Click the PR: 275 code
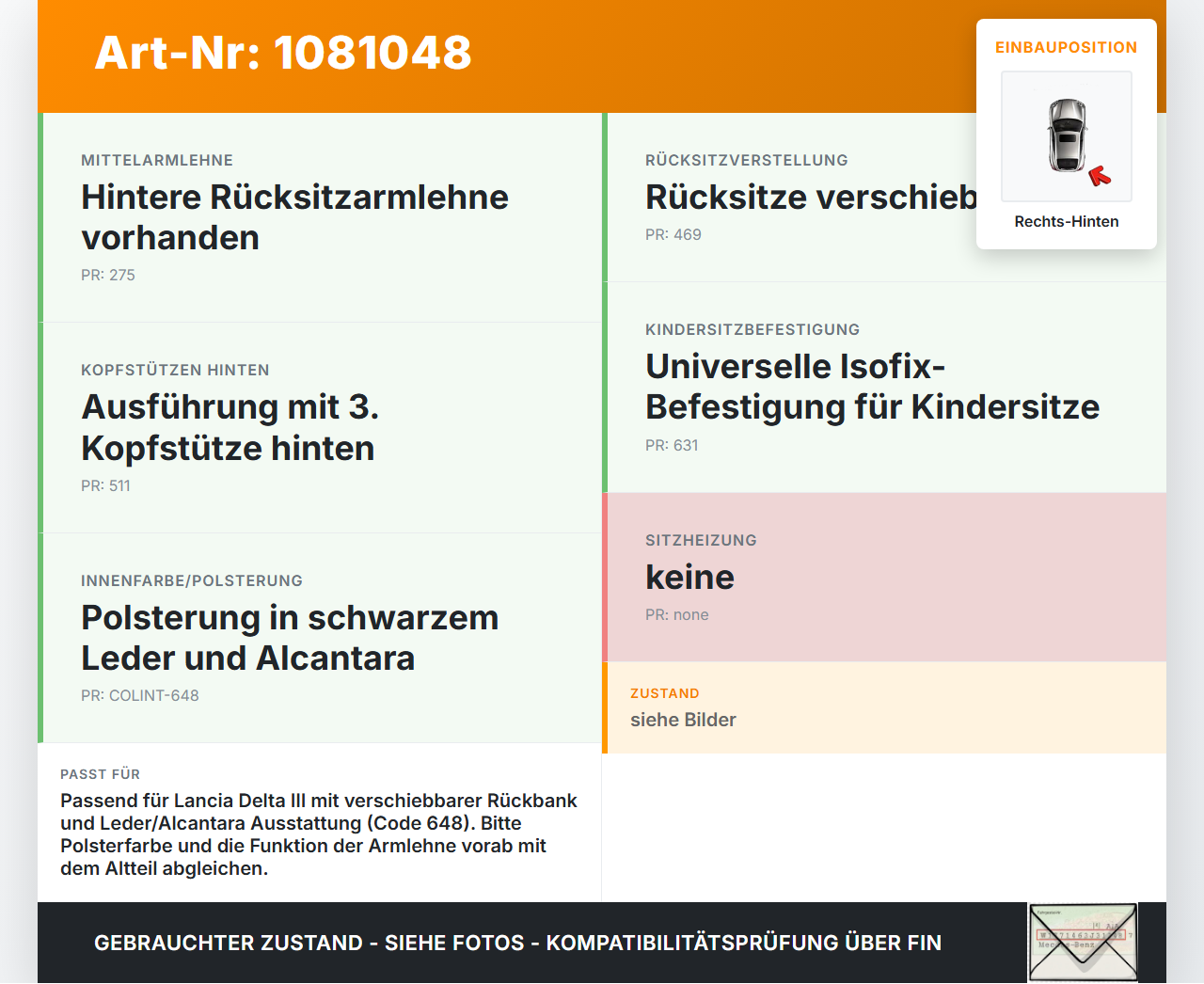The width and height of the screenshot is (1204, 984). (108, 275)
